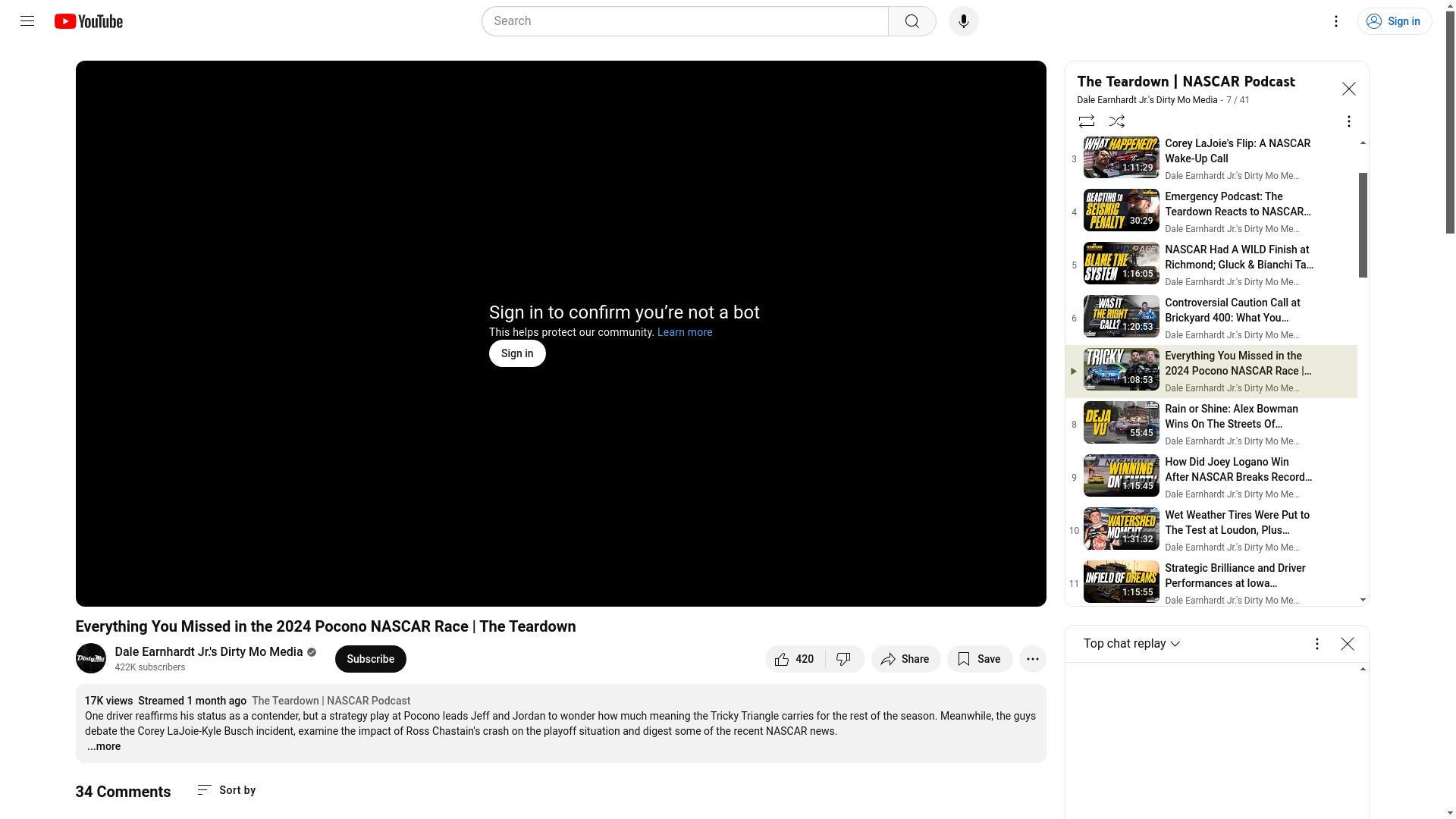Image resolution: width=1456 pixels, height=819 pixels.
Task: Like the video (420 likes)
Action: point(795,659)
